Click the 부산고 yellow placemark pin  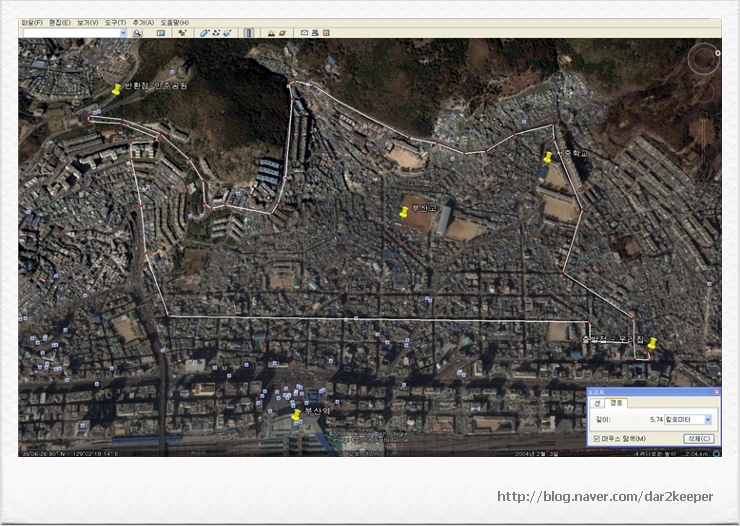coord(403,212)
